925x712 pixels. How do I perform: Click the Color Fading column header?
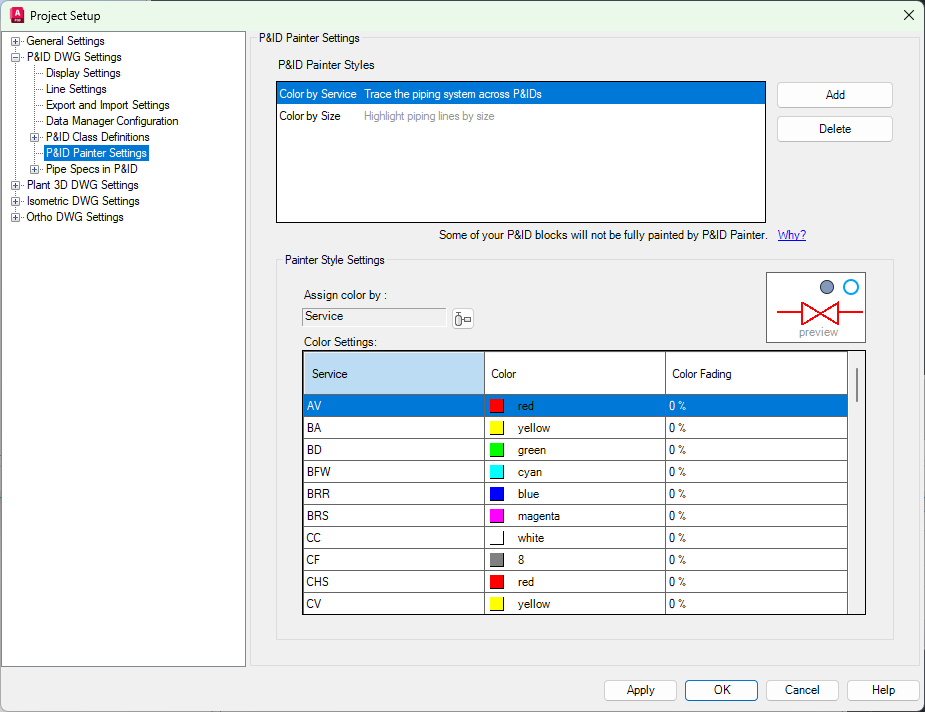coord(757,374)
